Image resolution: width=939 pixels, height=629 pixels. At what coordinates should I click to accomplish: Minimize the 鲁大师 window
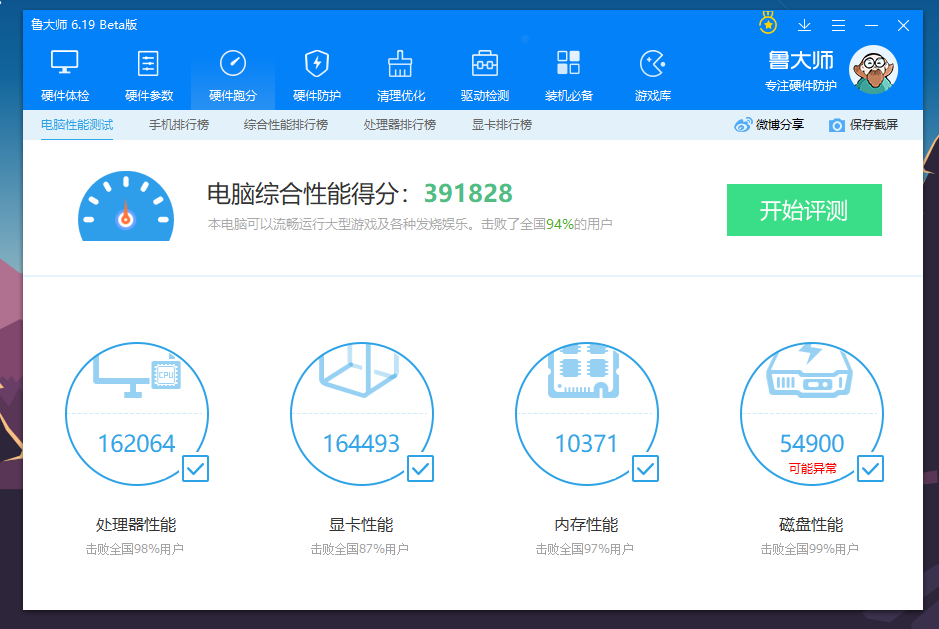[871, 25]
